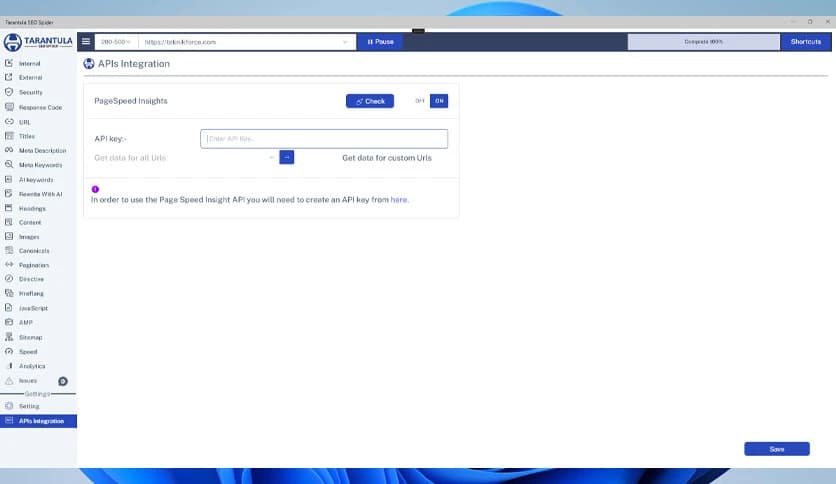Viewport: 836px width, 484px height.
Task: Focus the Enter API Key input field
Action: pyautogui.click(x=324, y=139)
